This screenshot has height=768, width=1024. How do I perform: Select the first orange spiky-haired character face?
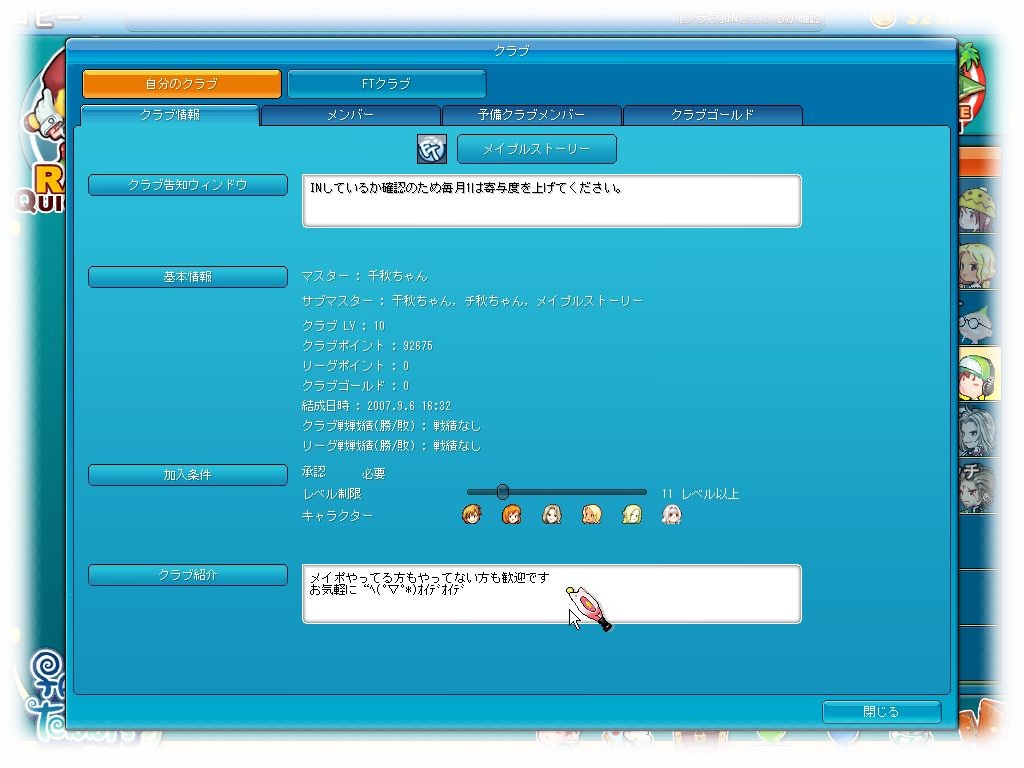pyautogui.click(x=472, y=515)
